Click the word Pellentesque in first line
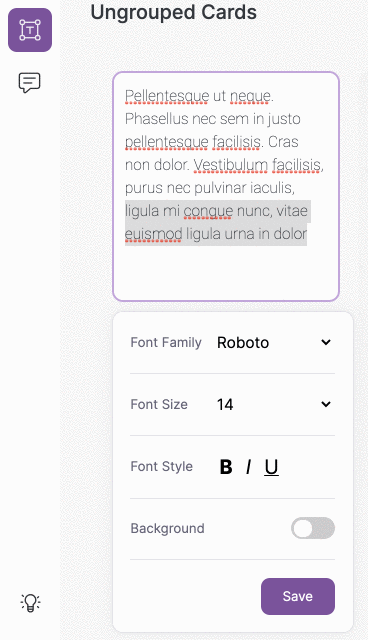368x640 pixels. pos(167,96)
